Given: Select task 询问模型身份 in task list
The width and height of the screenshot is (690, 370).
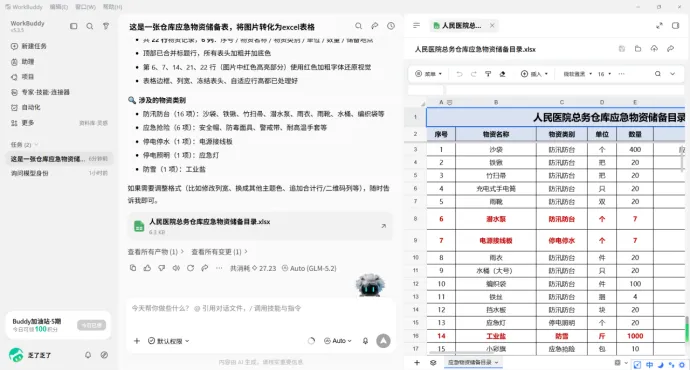Looking at the screenshot, I should 59,173.
